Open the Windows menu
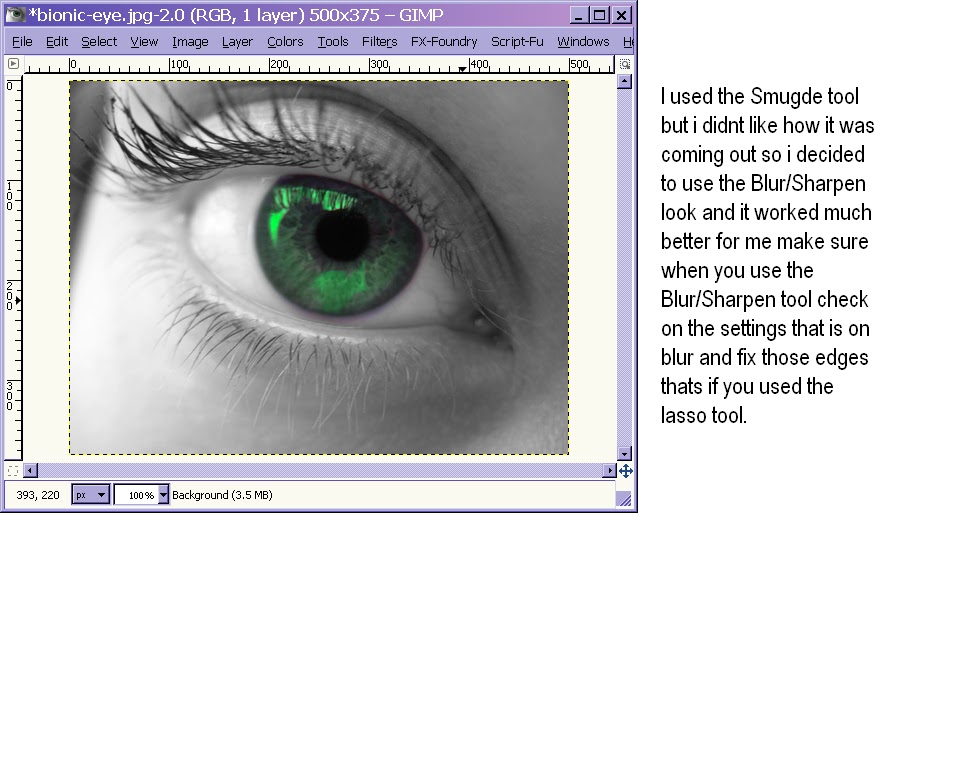 (582, 42)
